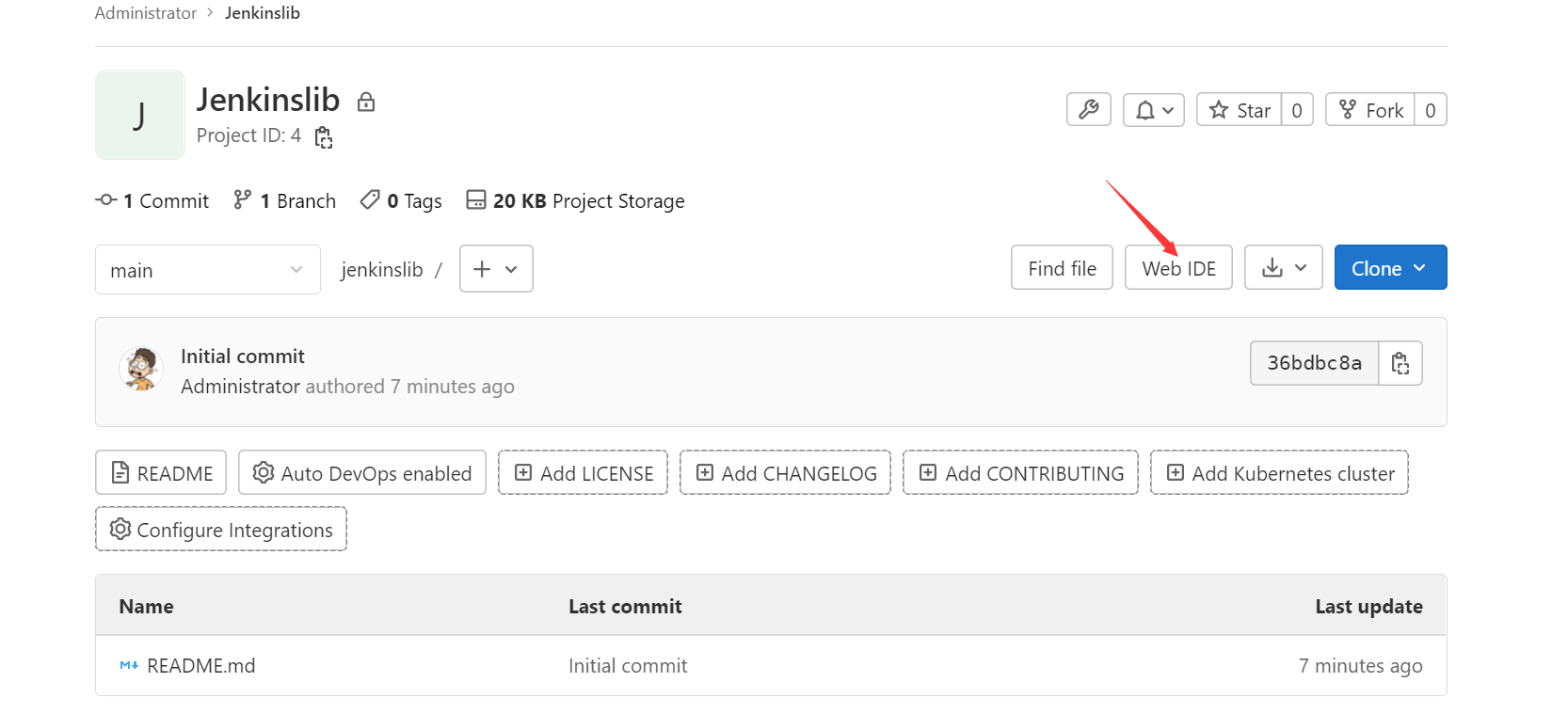The height and width of the screenshot is (714, 1568).
Task: Click the J project avatar
Action: click(x=140, y=115)
